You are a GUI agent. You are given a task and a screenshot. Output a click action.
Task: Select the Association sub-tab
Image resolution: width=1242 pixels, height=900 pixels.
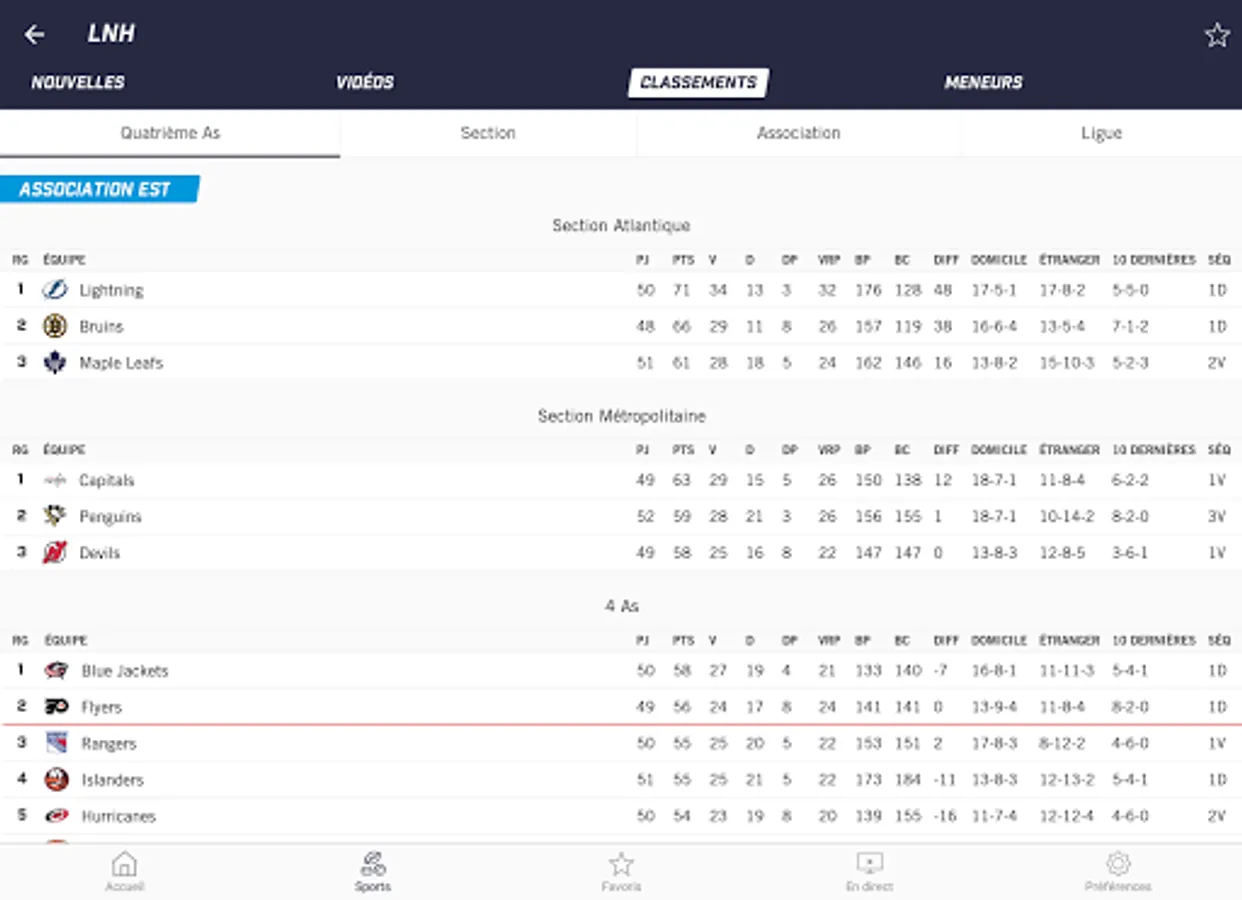[x=798, y=133]
